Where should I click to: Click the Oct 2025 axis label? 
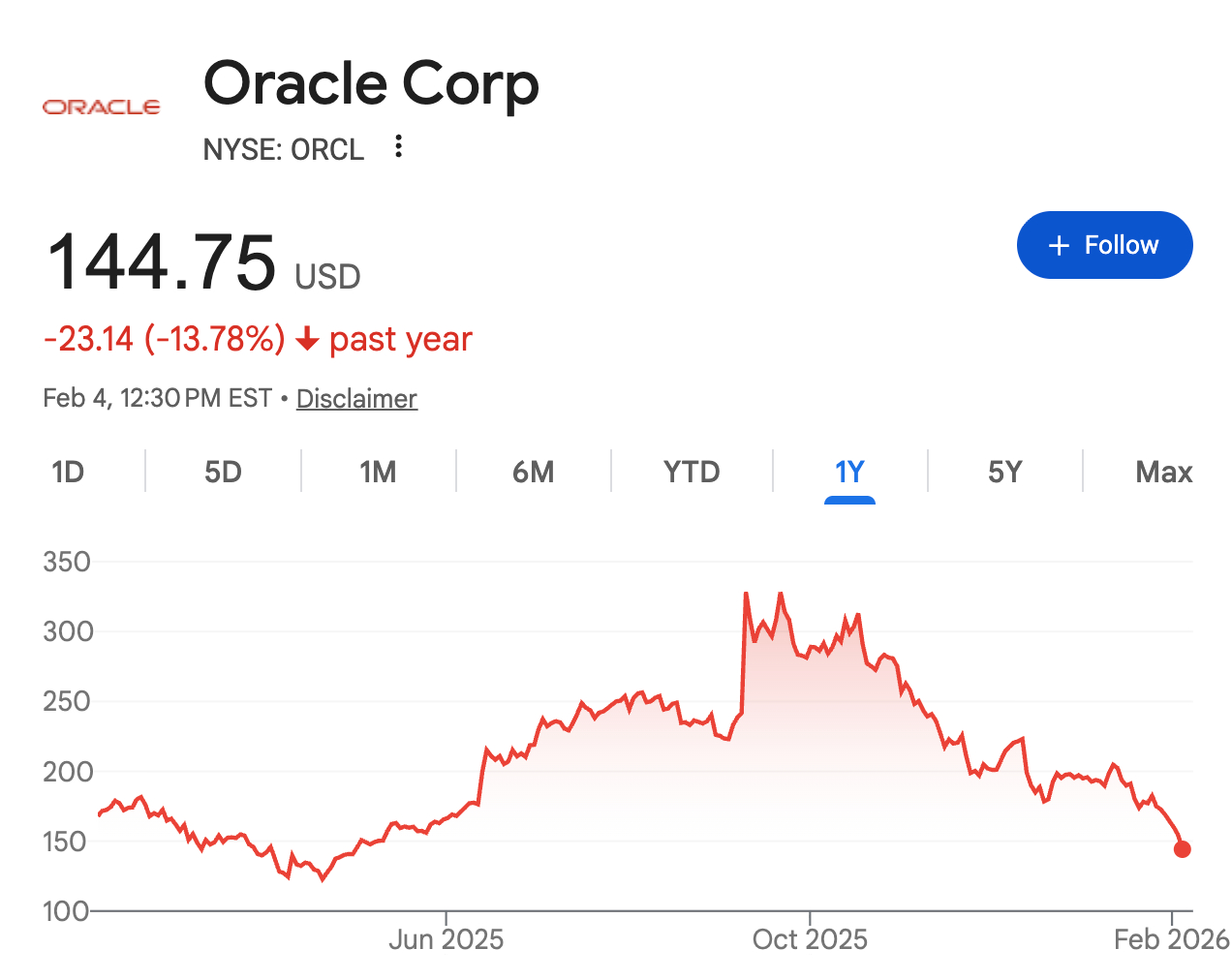pos(810,939)
